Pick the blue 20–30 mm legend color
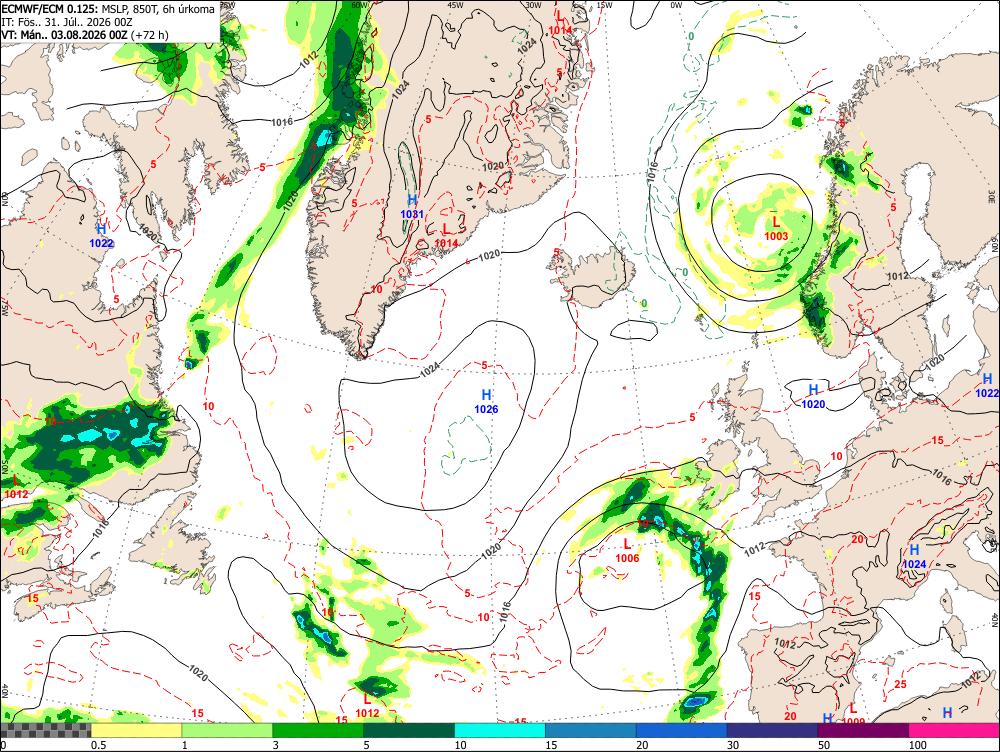 pyautogui.click(x=682, y=730)
